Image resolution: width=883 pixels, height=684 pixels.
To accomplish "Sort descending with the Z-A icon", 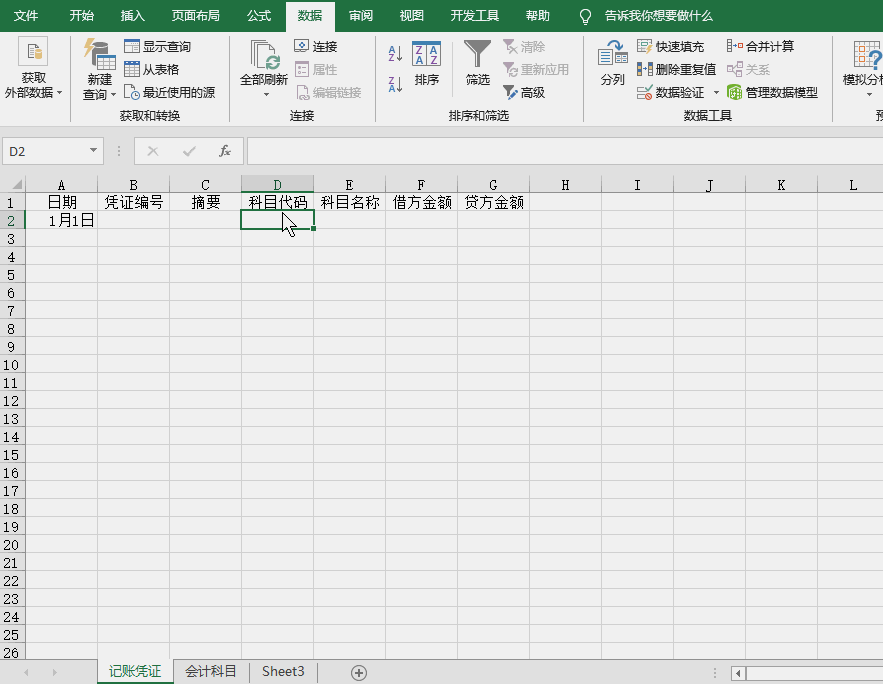I will (395, 84).
